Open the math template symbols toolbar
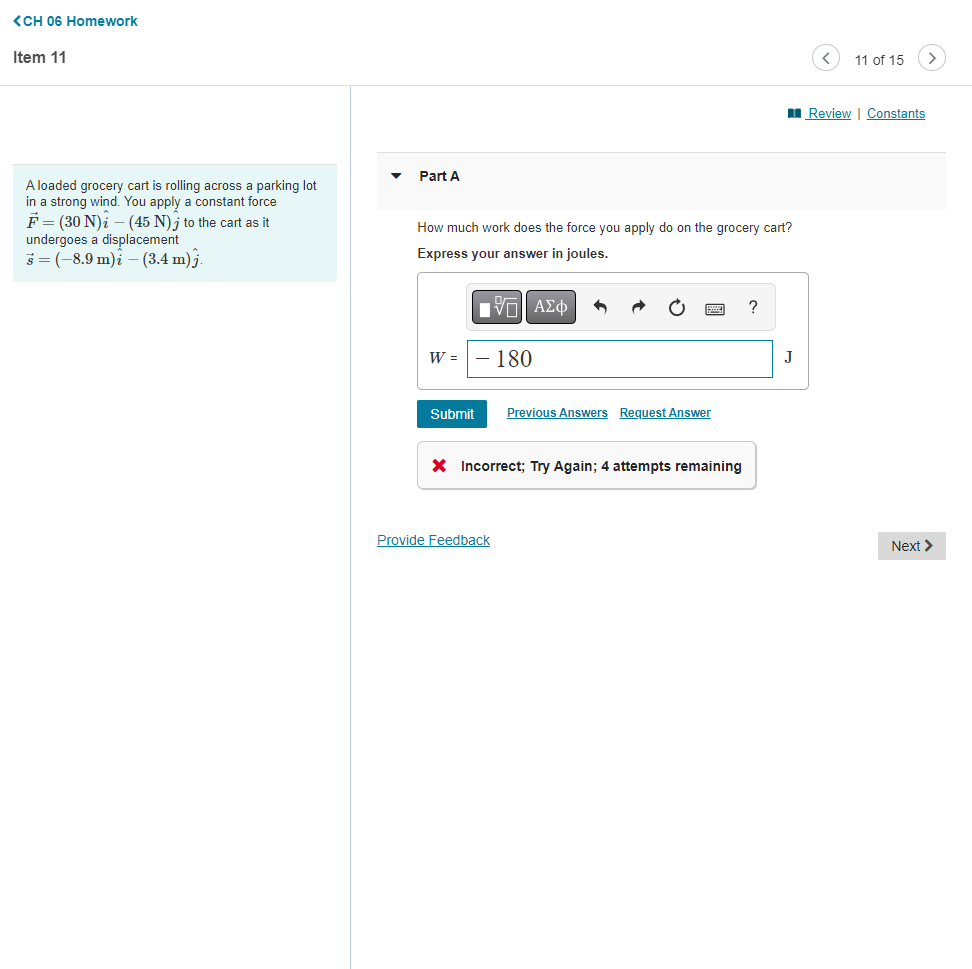 point(496,307)
